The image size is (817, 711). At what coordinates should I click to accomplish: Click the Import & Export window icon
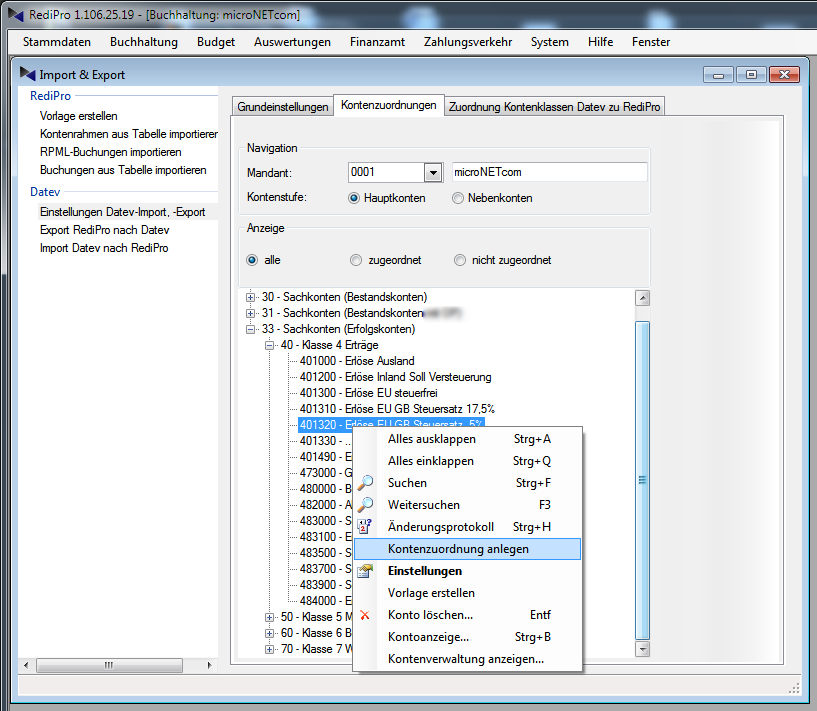[x=28, y=74]
